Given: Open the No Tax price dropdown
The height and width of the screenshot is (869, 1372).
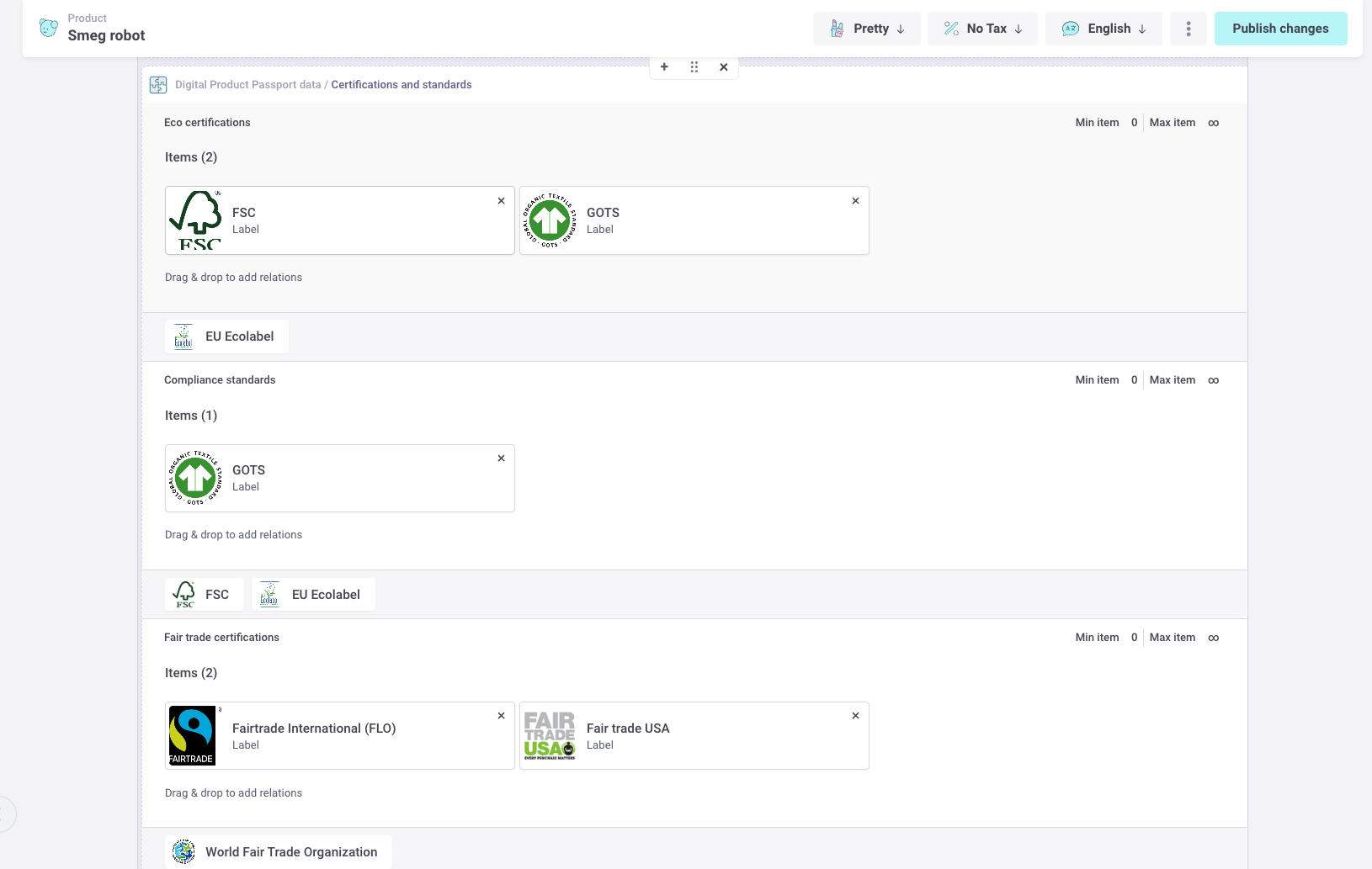Looking at the screenshot, I should click(x=983, y=29).
